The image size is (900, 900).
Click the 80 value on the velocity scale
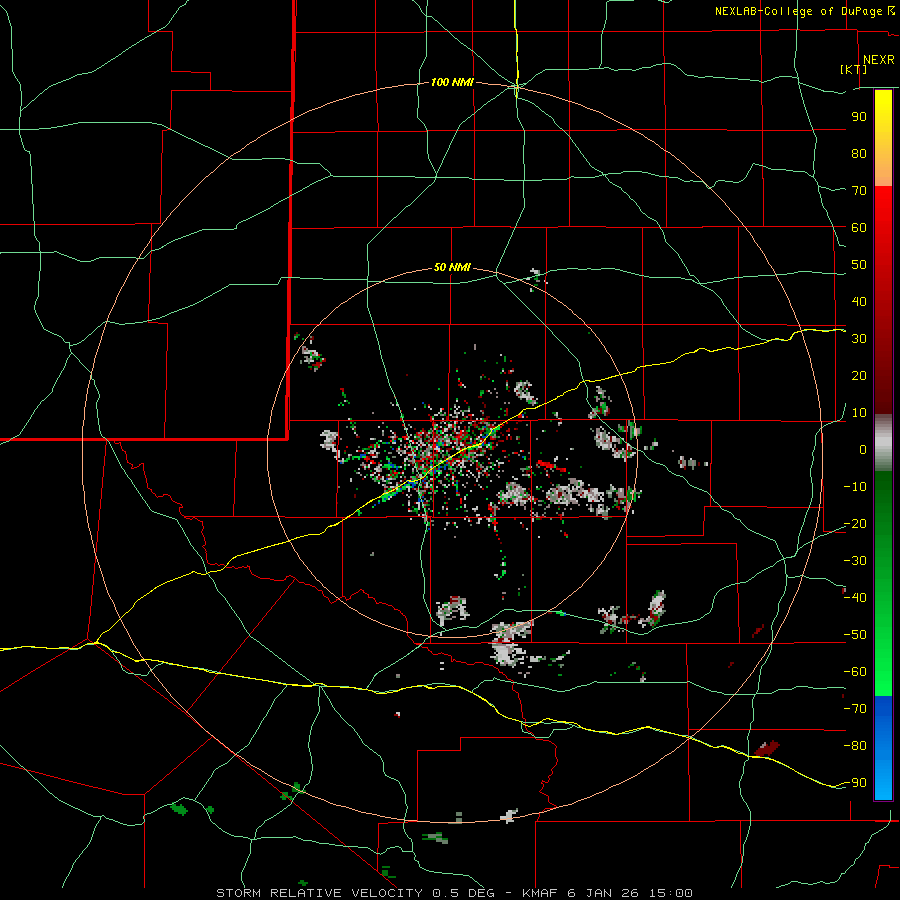(x=859, y=154)
